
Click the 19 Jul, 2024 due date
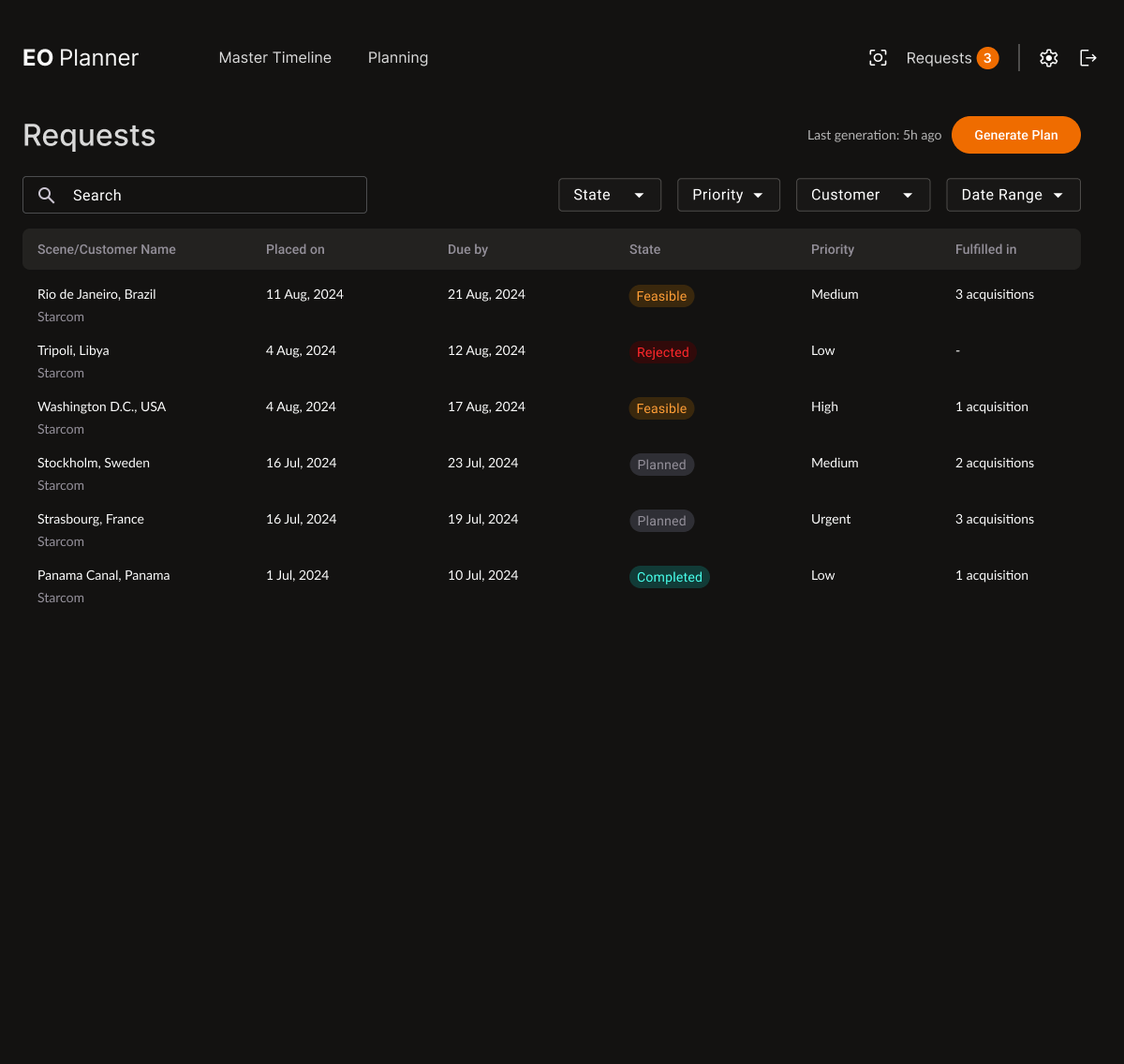482,519
